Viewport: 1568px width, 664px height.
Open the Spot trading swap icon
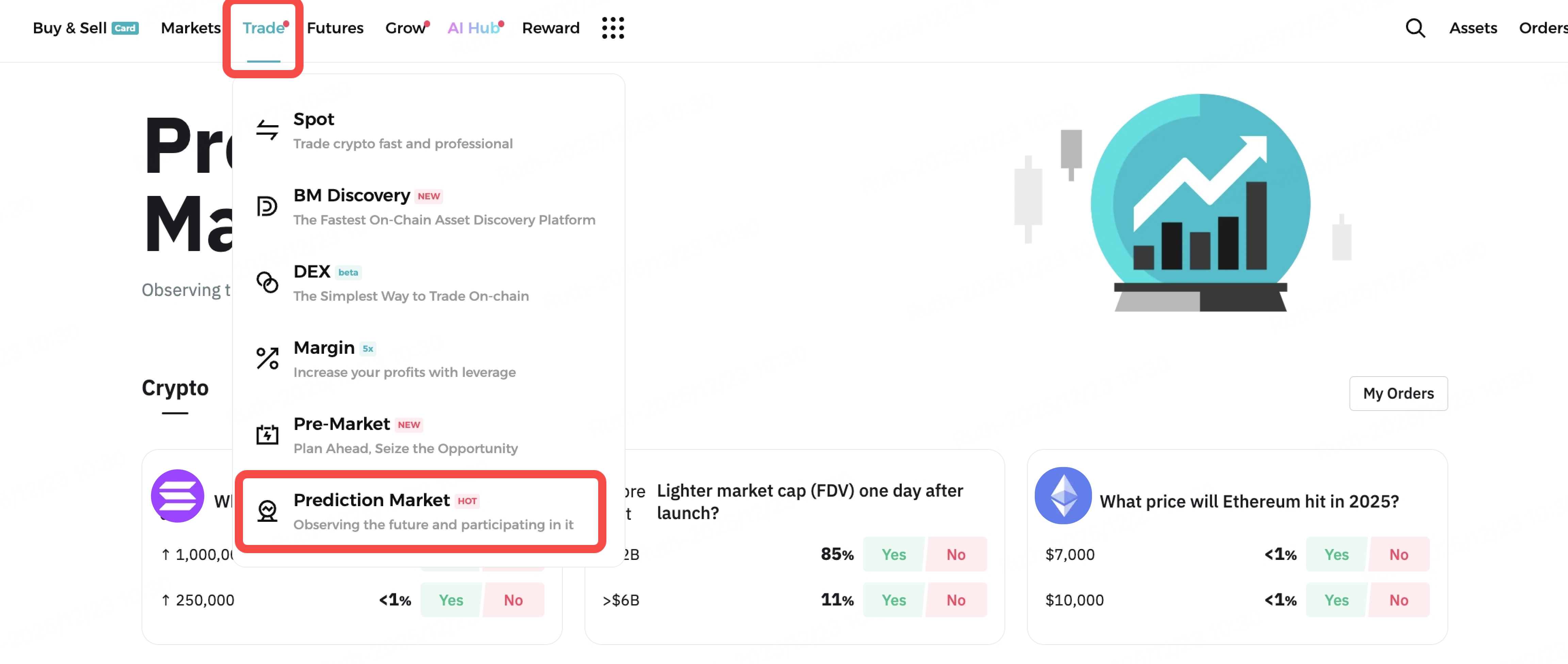[x=267, y=130]
